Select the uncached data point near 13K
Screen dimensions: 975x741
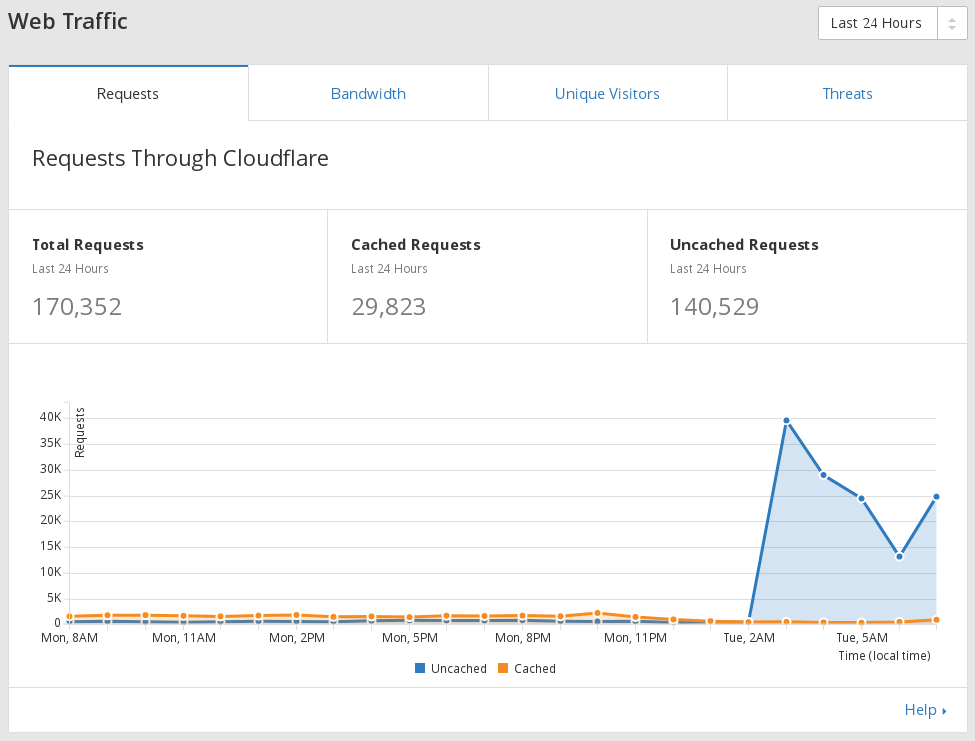click(899, 556)
